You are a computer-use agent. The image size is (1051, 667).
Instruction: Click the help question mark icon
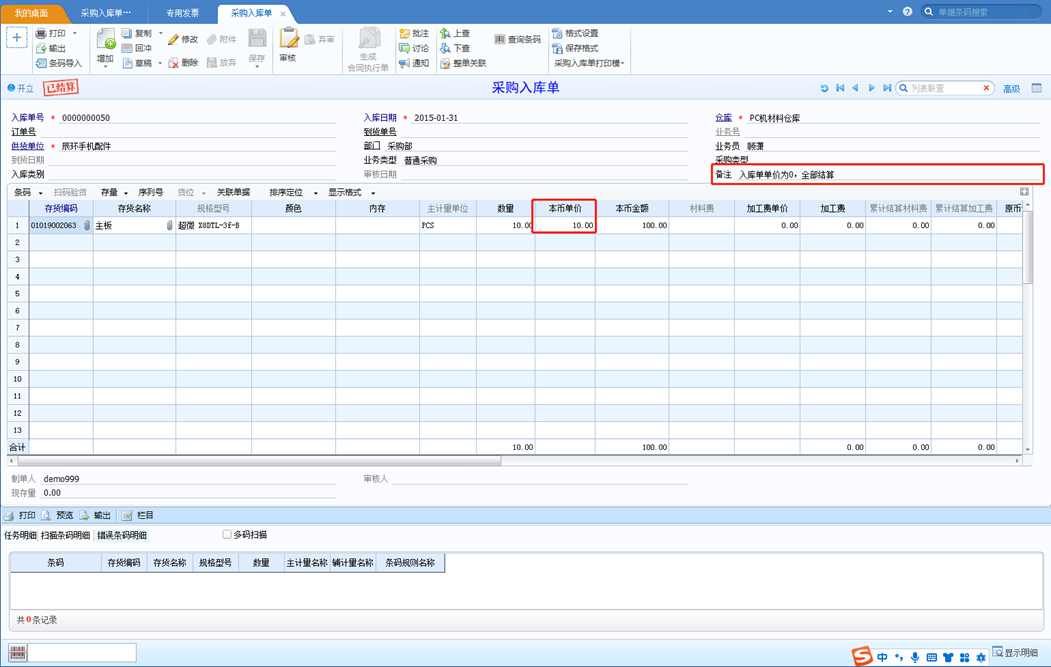tap(908, 11)
